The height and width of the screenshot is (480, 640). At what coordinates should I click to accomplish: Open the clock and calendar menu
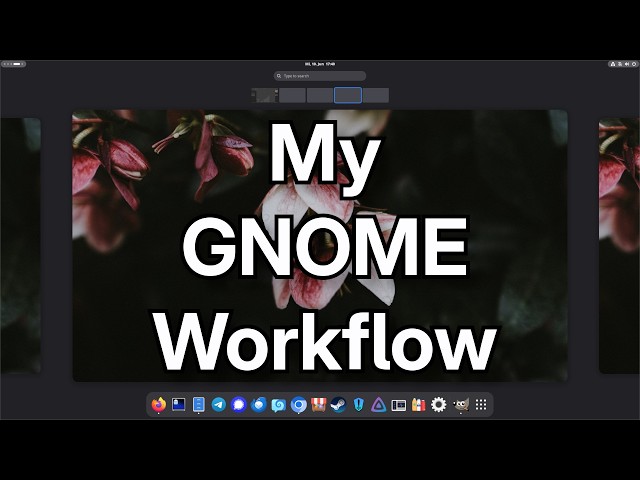[320, 64]
